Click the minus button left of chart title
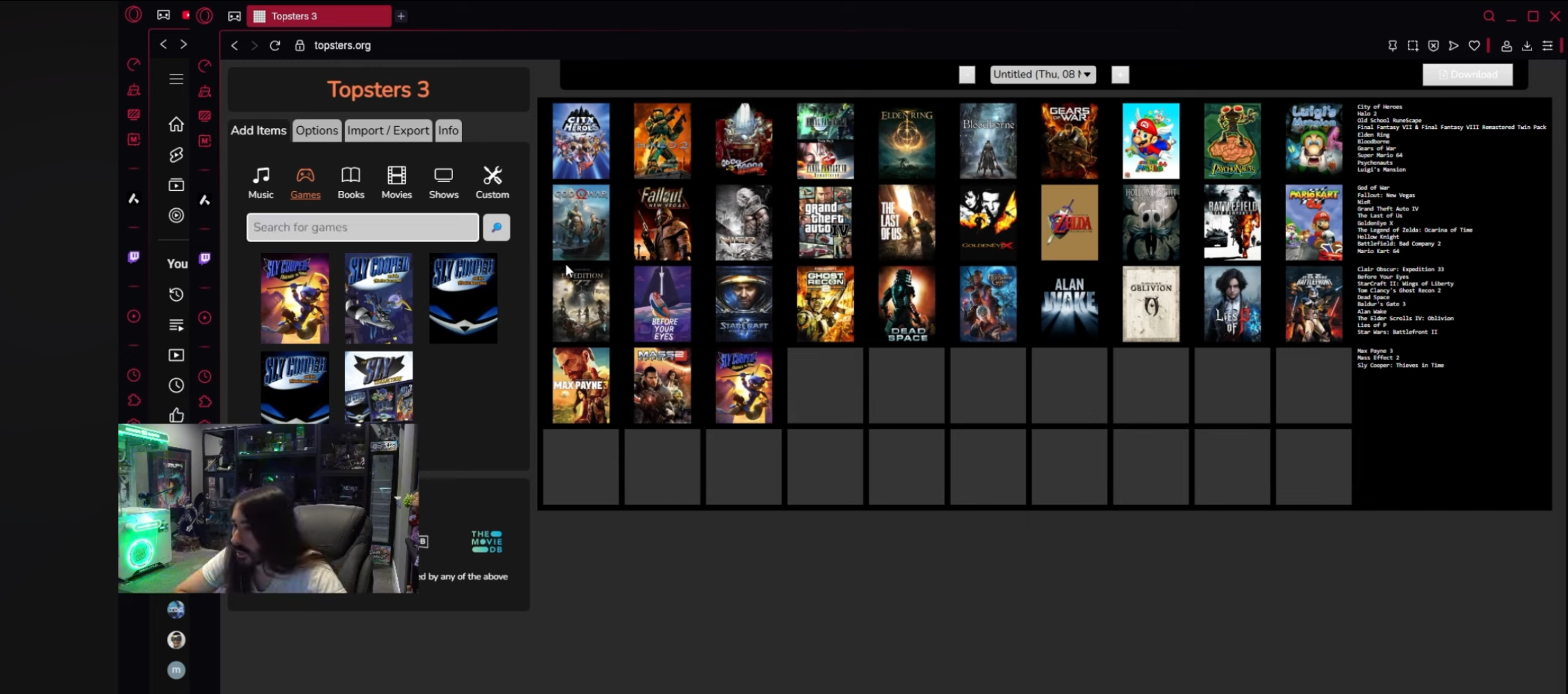This screenshot has width=1568, height=694. point(967,75)
